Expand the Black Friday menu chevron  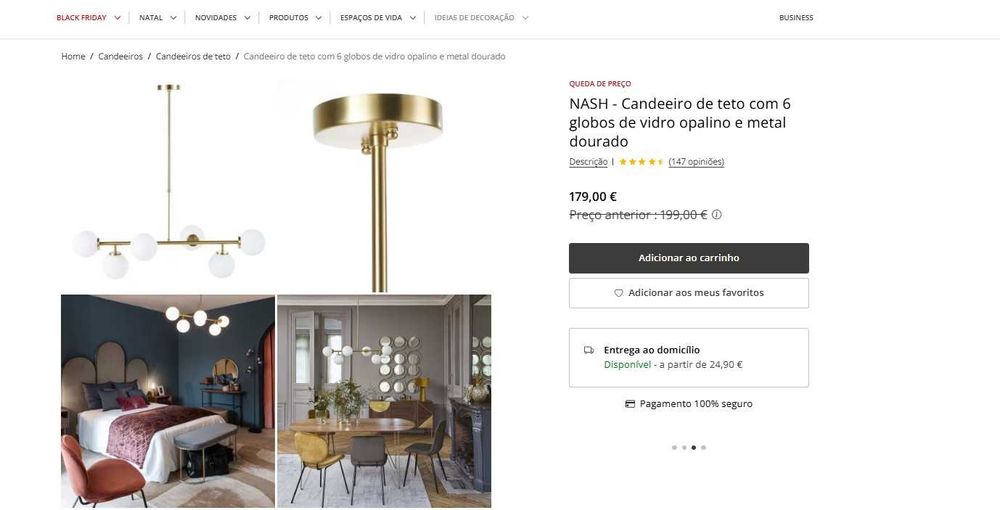tap(118, 18)
